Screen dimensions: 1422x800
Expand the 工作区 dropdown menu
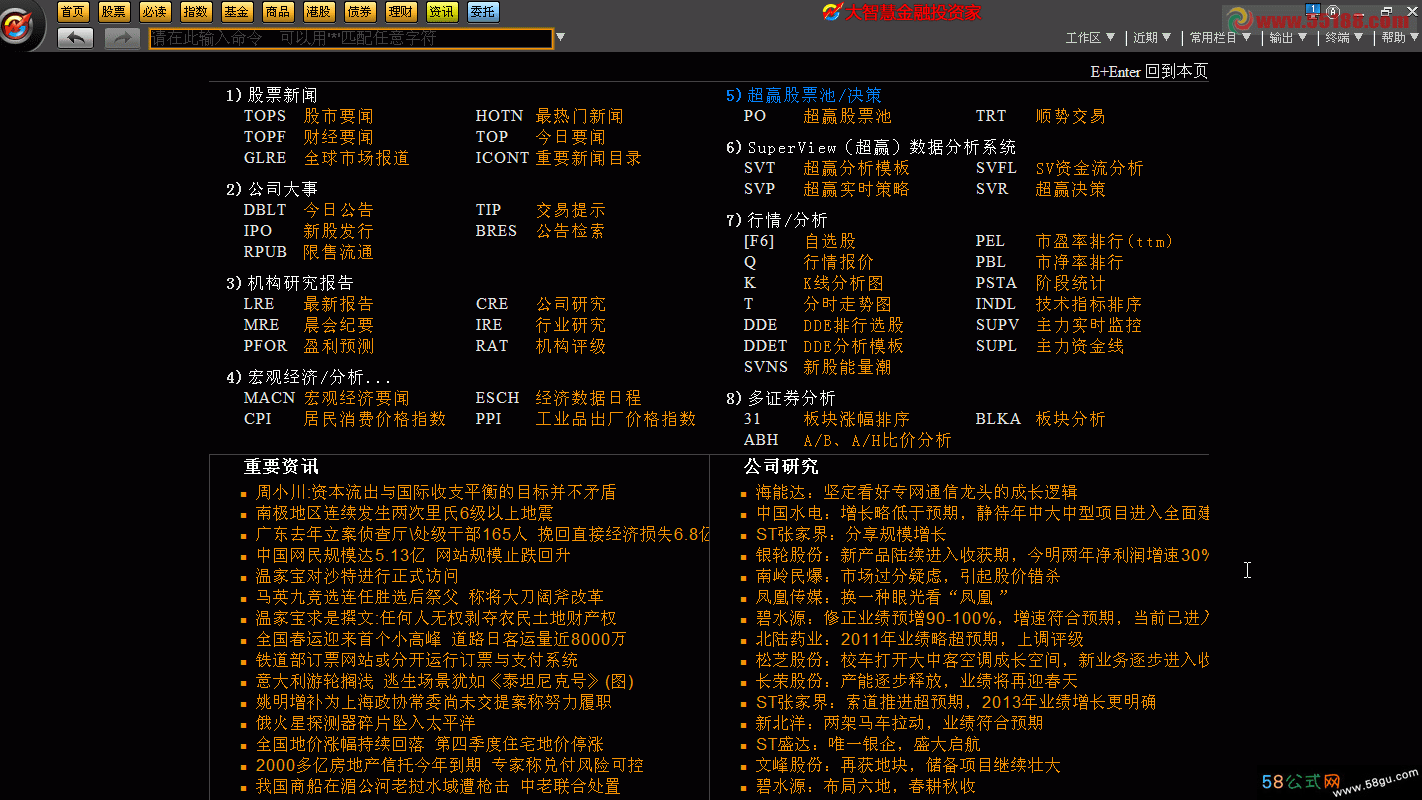1090,38
